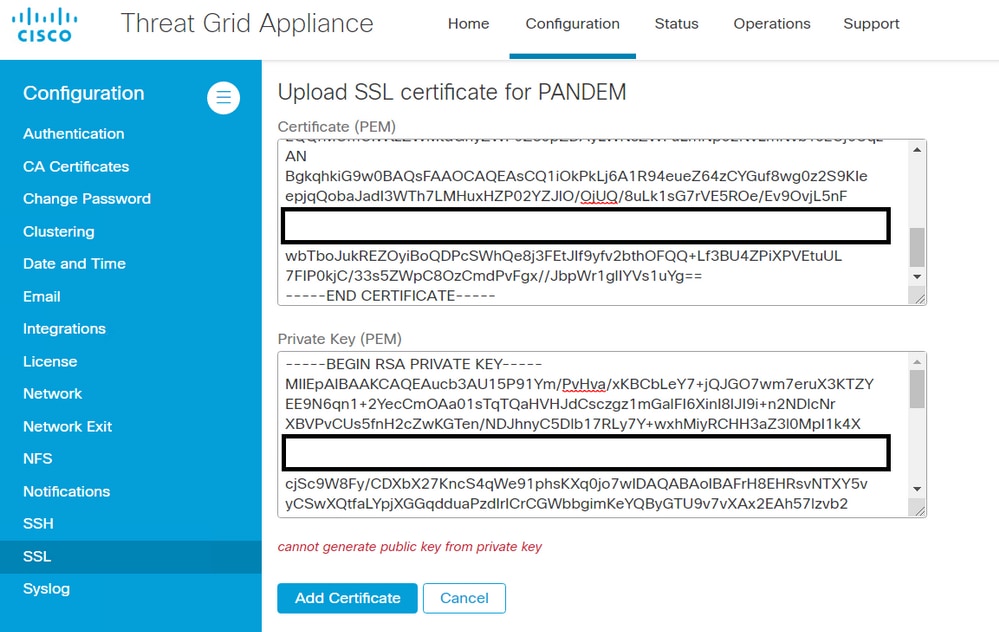This screenshot has width=999, height=632.
Task: Click the BEGIN RSA PRIVATE KEY line
Action: click(414, 364)
